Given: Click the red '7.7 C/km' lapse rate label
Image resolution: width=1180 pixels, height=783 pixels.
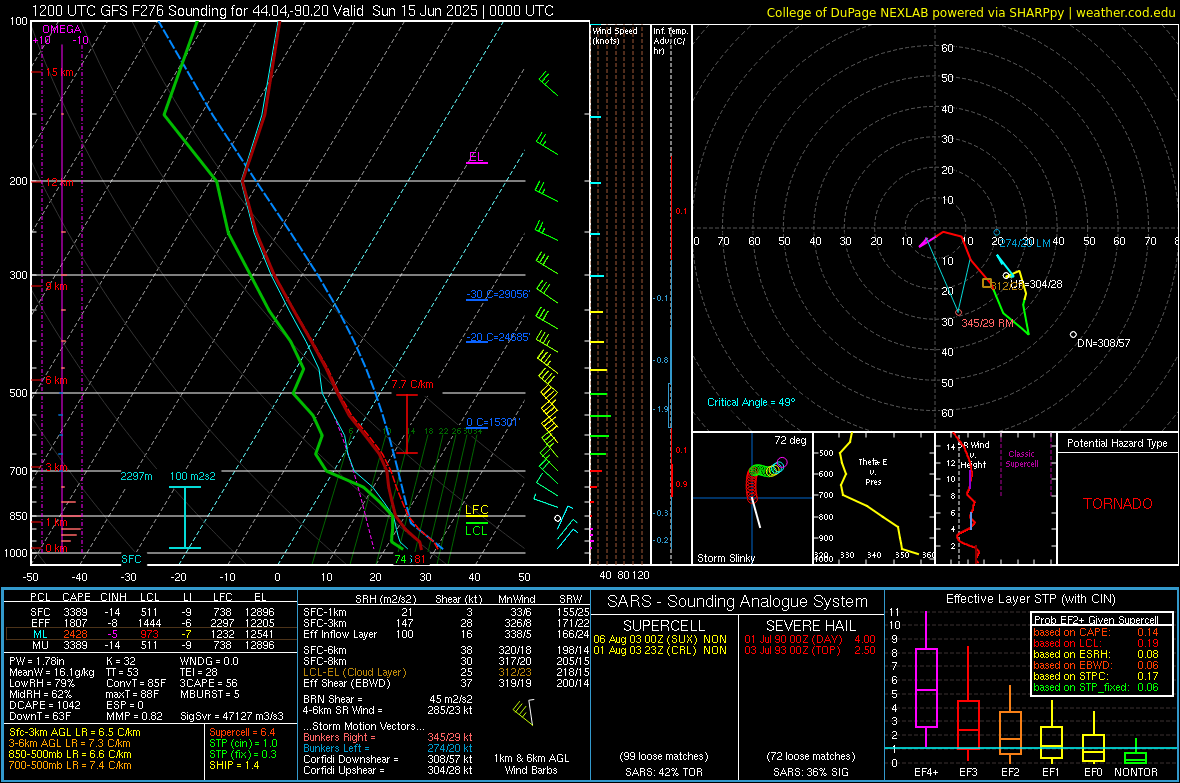Looking at the screenshot, I should coord(412,385).
